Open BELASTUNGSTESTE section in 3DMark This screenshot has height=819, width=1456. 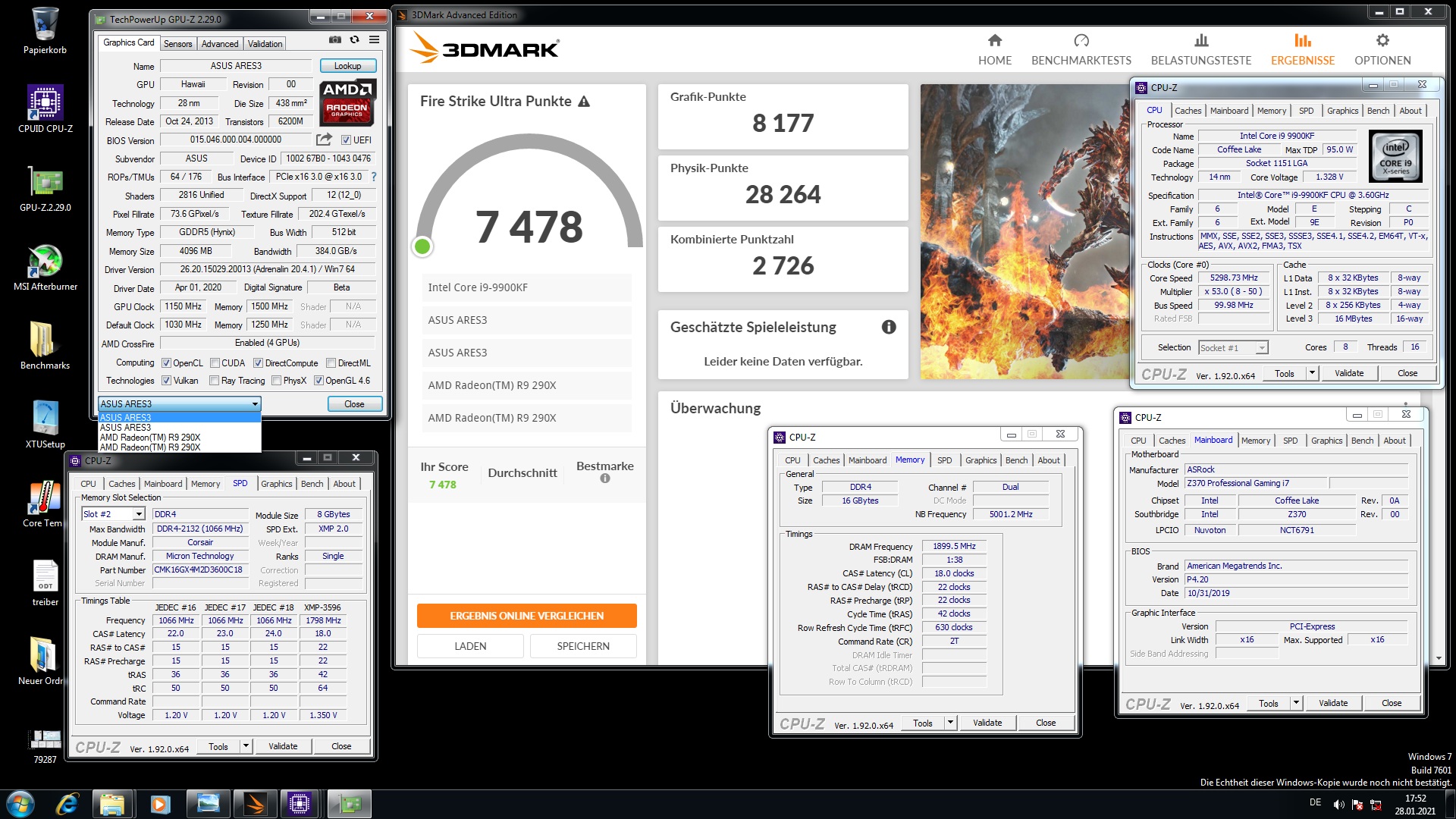1201,50
